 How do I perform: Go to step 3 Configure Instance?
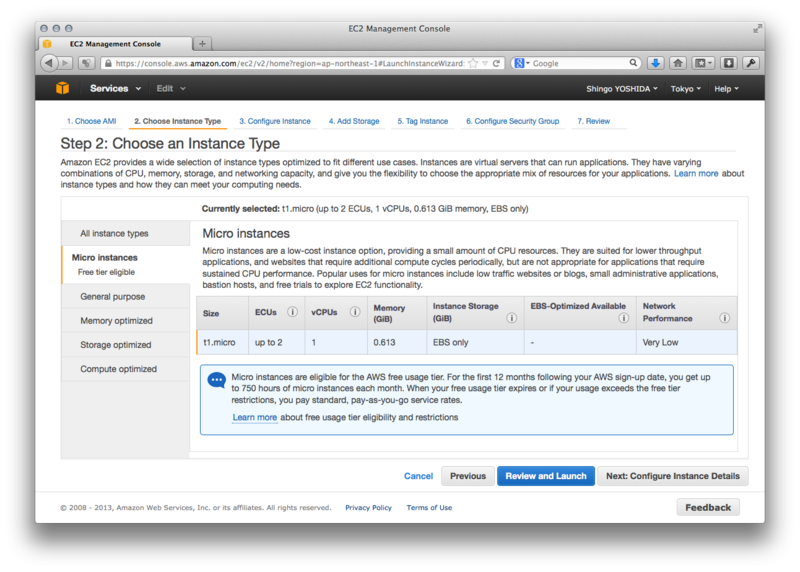275,121
